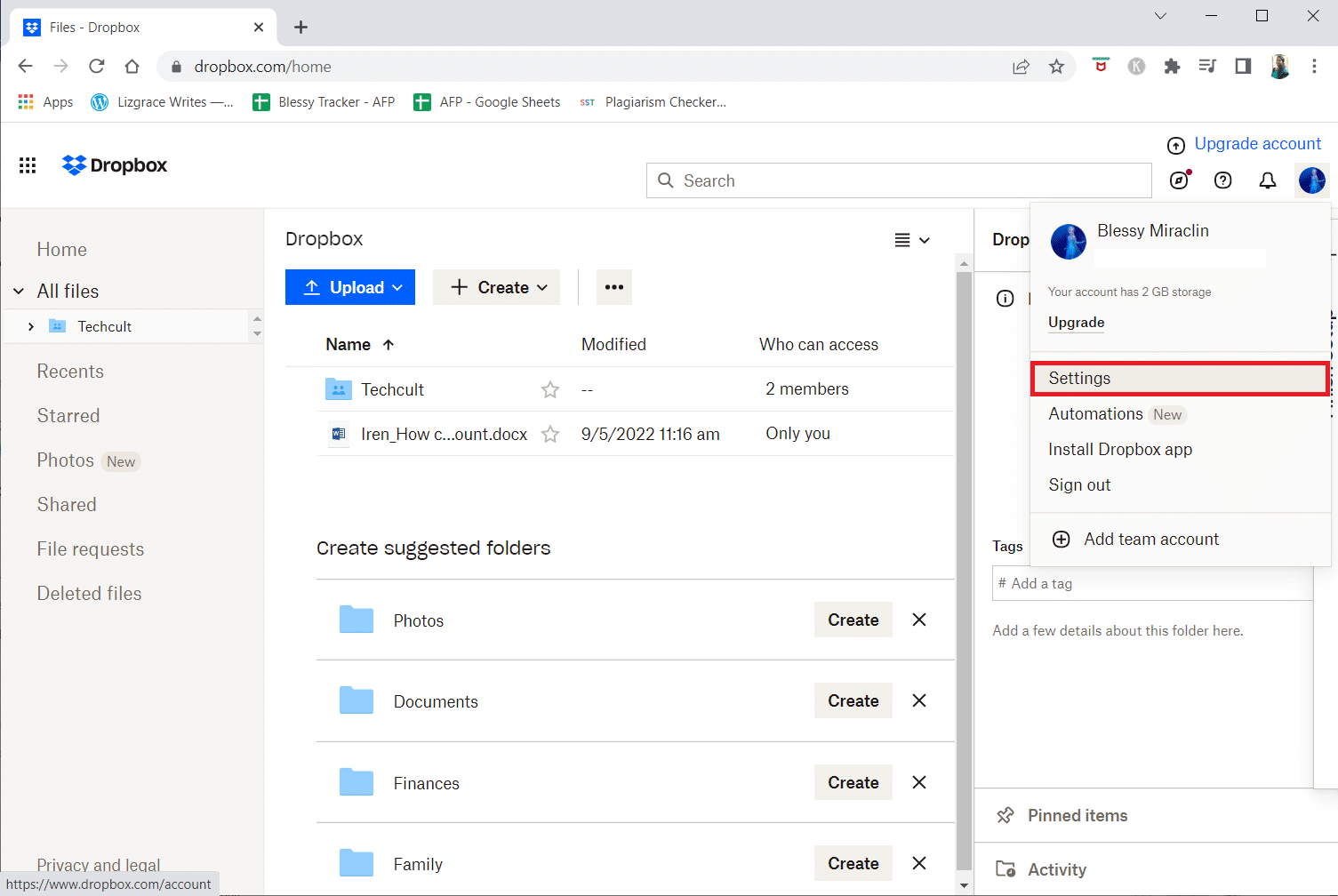Click the account avatar in header
The width and height of the screenshot is (1338, 896).
pos(1312,180)
